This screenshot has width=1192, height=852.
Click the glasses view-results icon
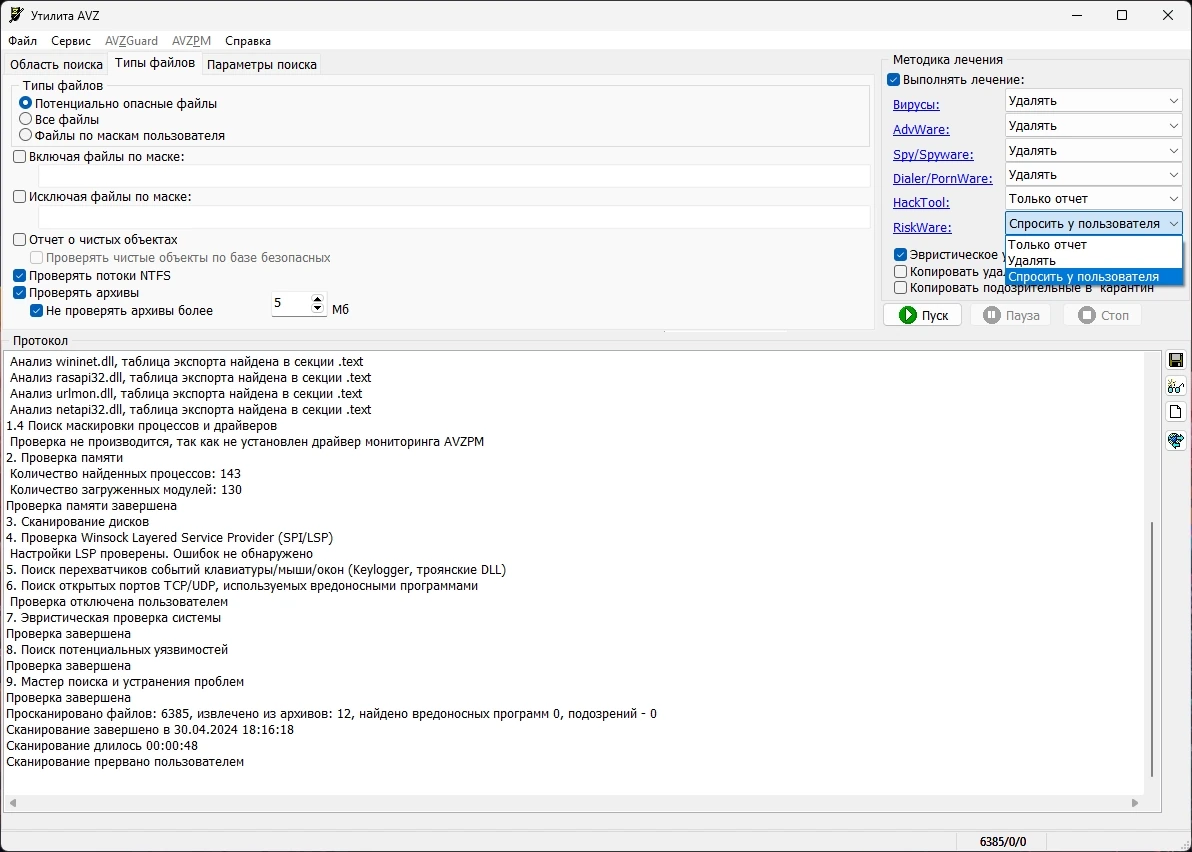[x=1175, y=386]
